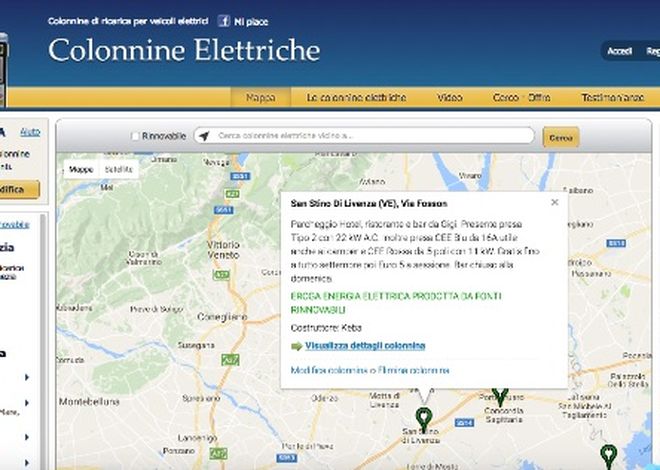The width and height of the screenshot is (660, 470).
Task: Click the Susegana map label
Action: pos(196,345)
